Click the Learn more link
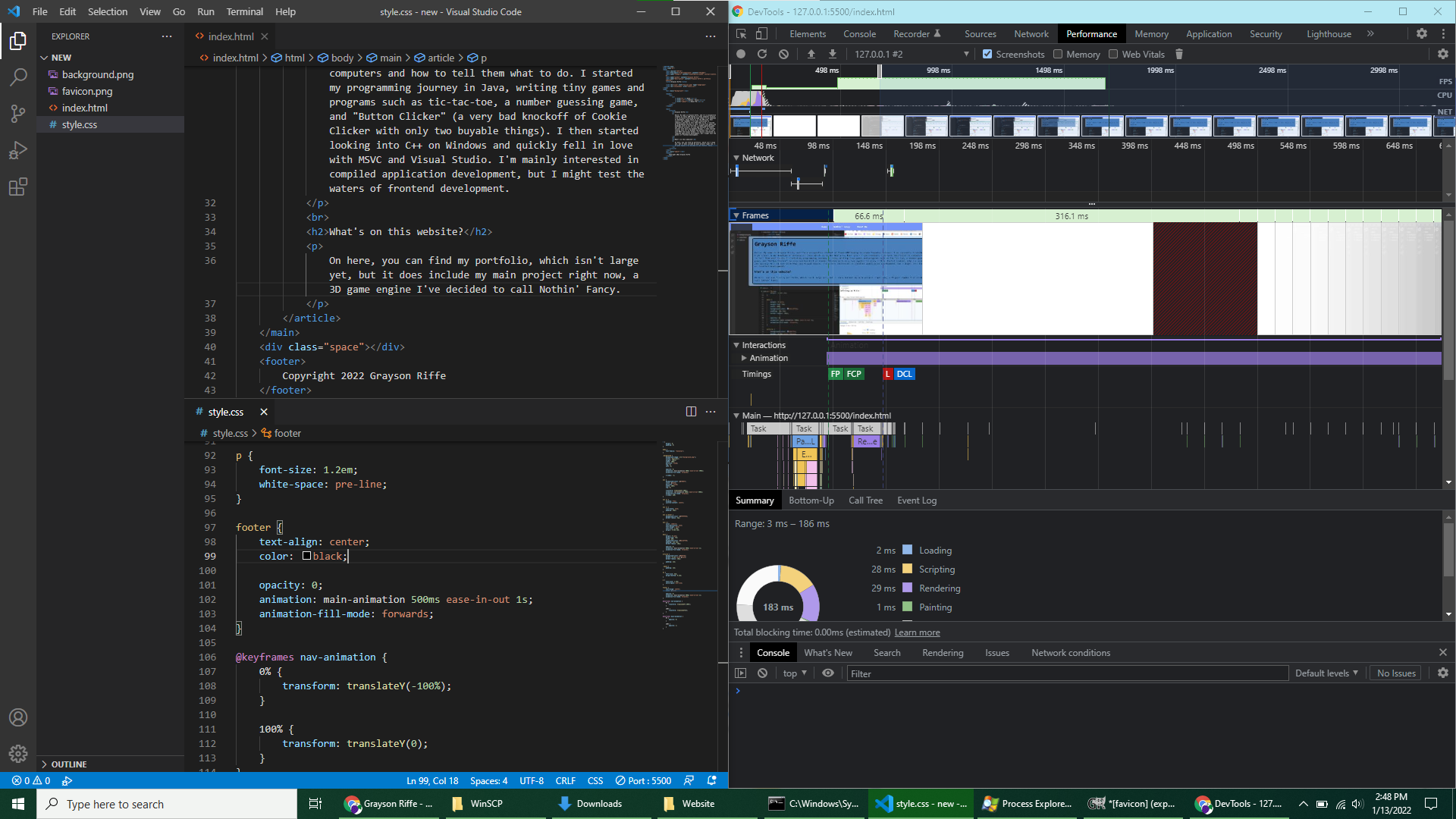Screen dimensions: 1456x819 click(x=917, y=632)
